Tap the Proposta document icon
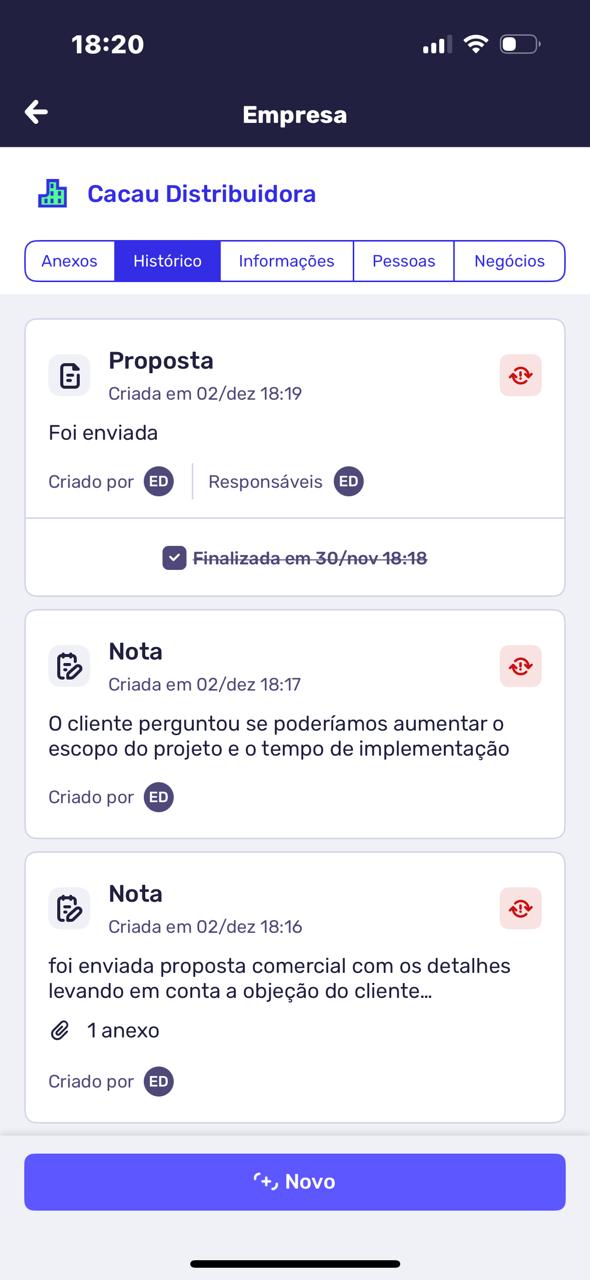This screenshot has width=590, height=1280. pos(68,374)
